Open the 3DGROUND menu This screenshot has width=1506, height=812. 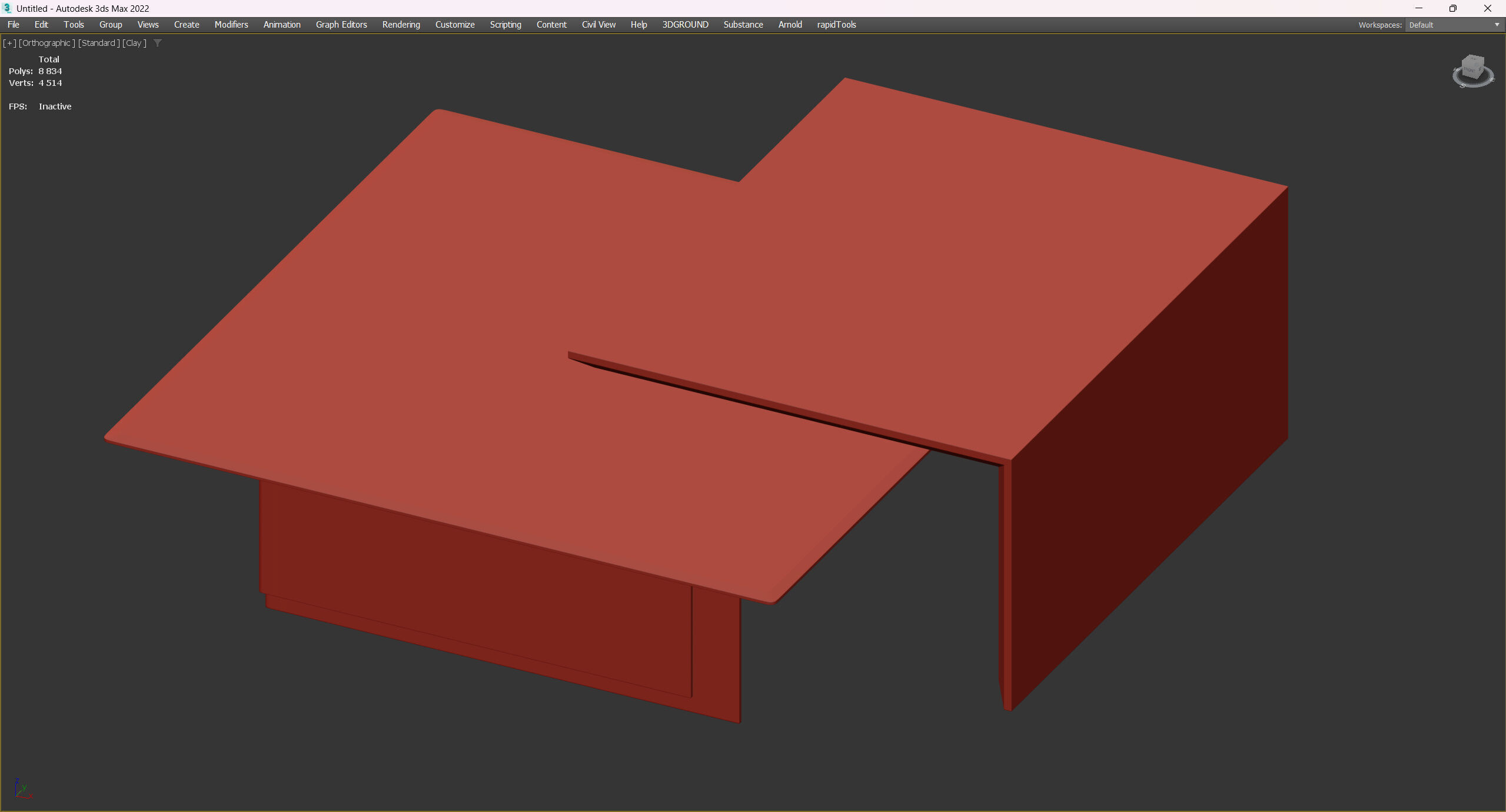click(685, 25)
